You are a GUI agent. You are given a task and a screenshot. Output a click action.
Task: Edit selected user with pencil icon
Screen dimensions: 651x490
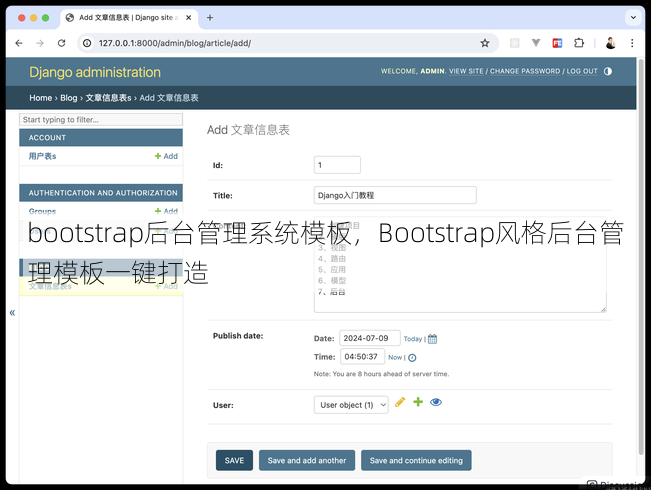pos(400,402)
